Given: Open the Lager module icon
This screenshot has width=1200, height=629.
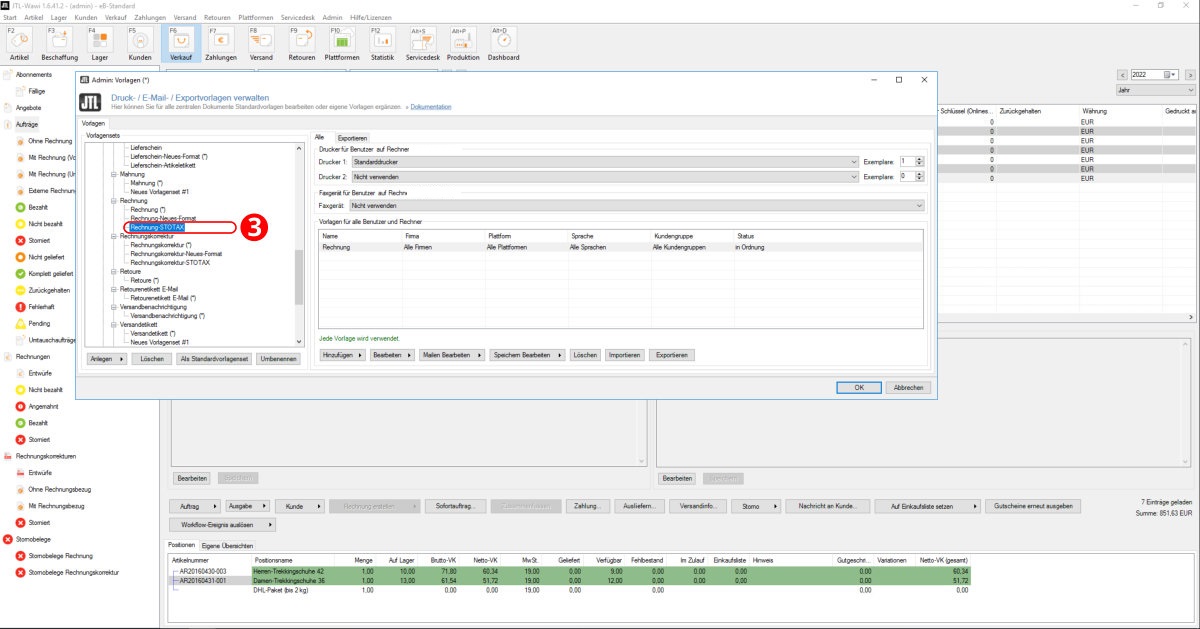Looking at the screenshot, I should (99, 42).
